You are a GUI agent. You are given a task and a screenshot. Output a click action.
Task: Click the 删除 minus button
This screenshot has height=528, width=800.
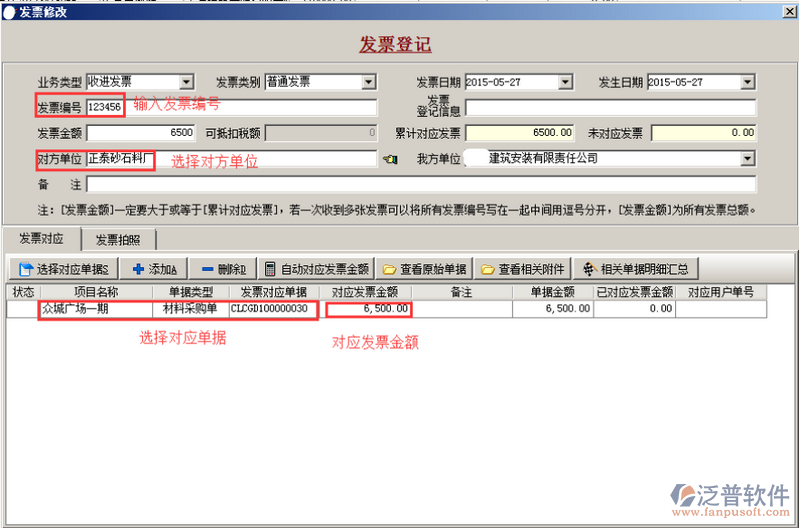coord(223,269)
